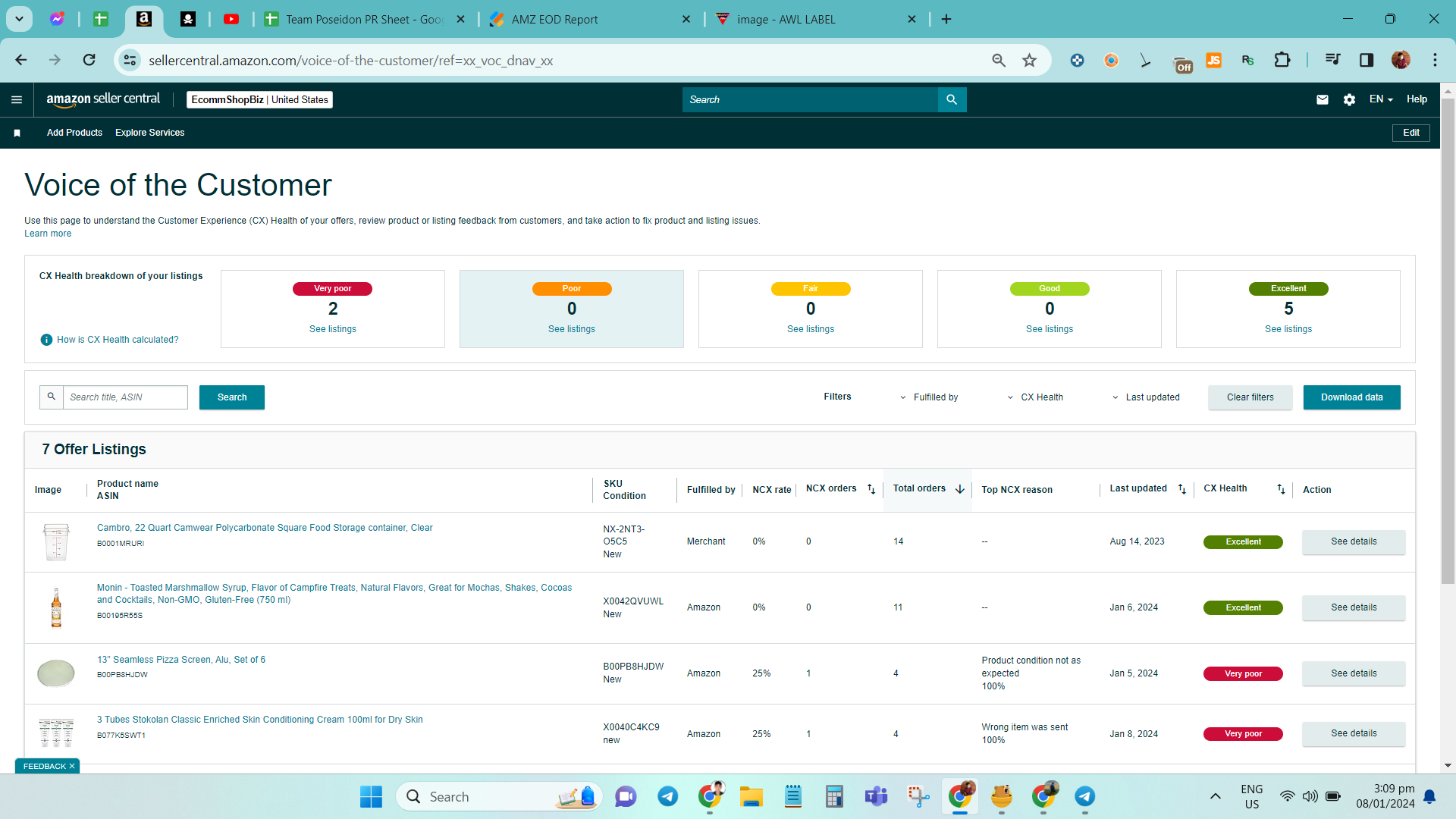
Task: Open Windows Start menu
Action: tap(371, 796)
